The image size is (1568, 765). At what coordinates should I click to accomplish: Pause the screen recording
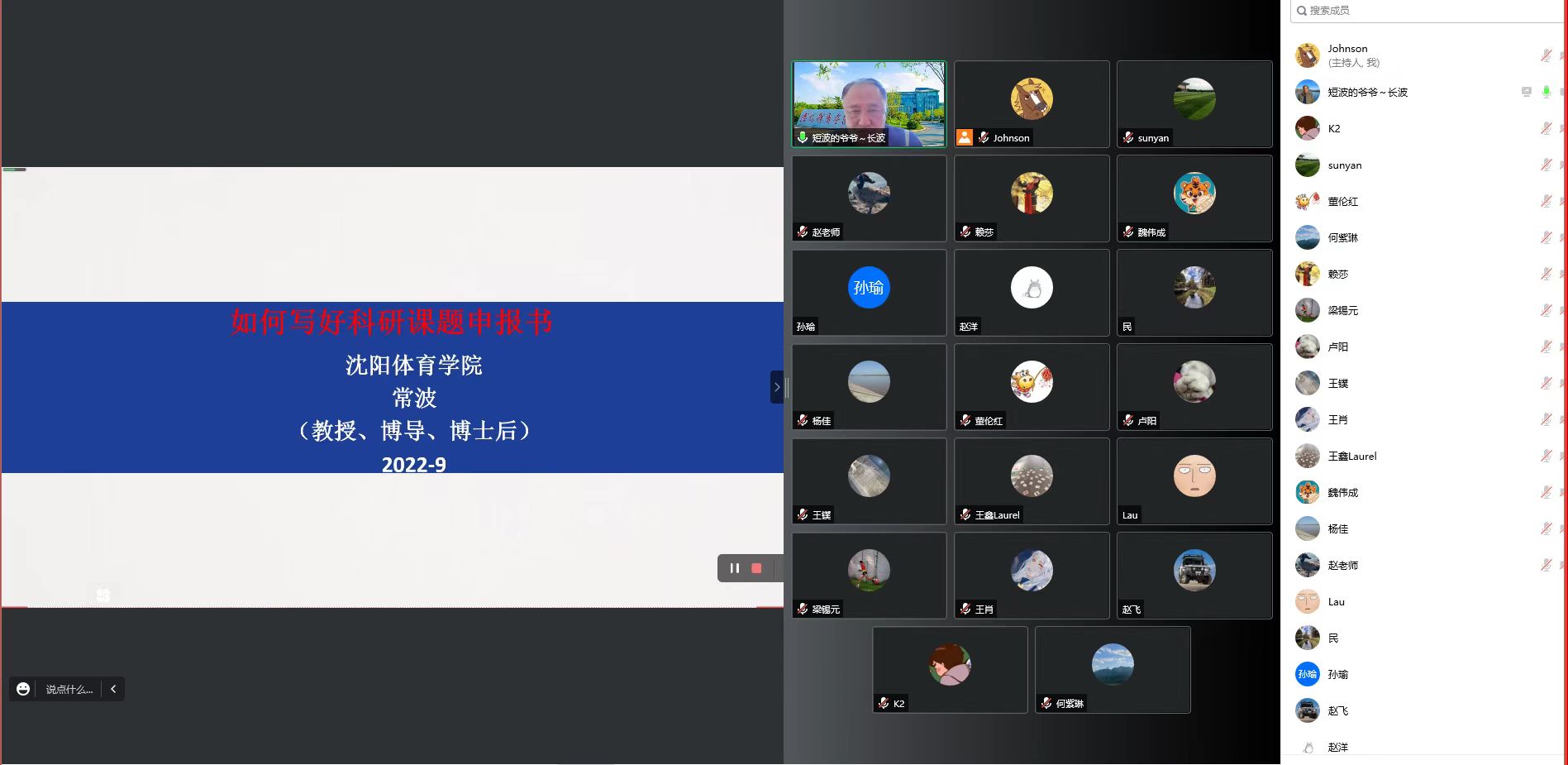734,568
